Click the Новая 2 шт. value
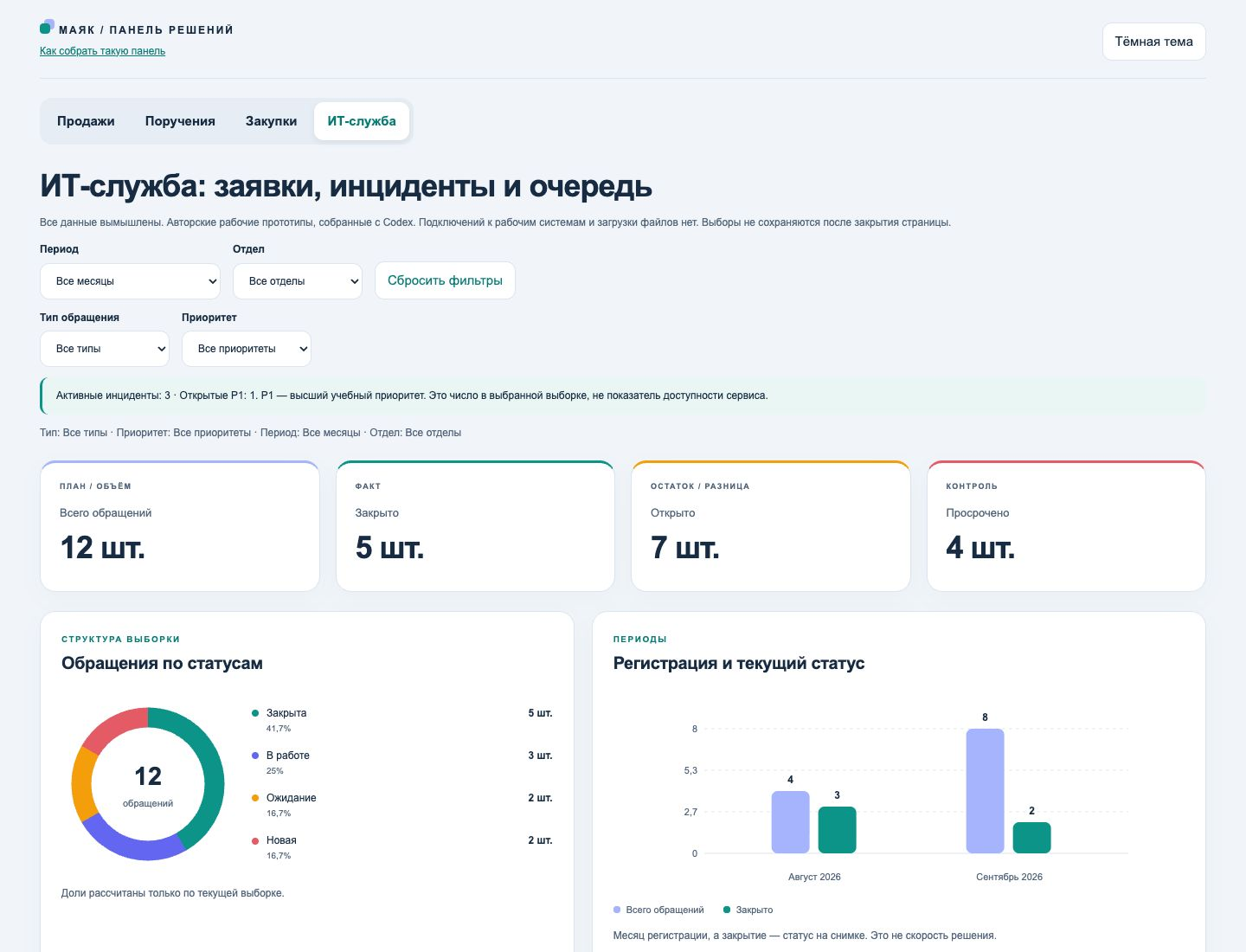The width and height of the screenshot is (1246, 952). click(x=540, y=840)
